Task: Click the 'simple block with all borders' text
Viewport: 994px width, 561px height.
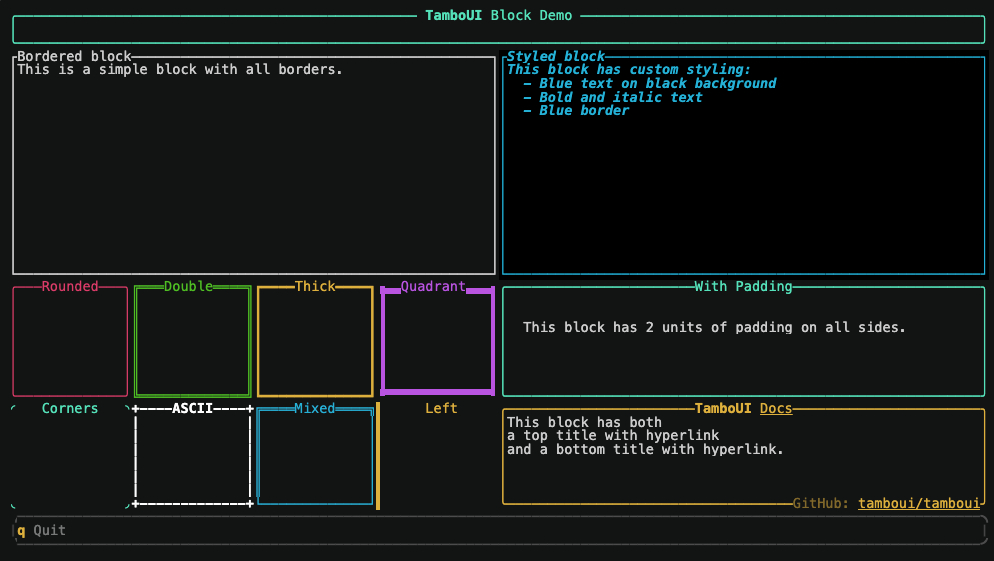Action: tap(180, 70)
